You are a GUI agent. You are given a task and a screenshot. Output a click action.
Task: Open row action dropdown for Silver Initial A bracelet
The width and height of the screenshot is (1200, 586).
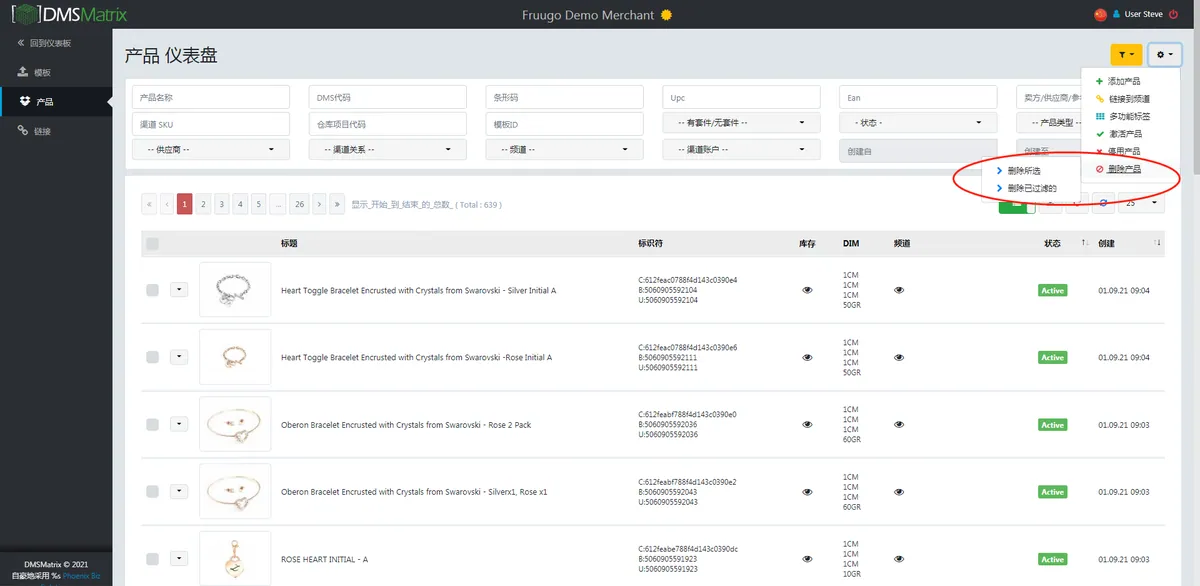pos(179,289)
